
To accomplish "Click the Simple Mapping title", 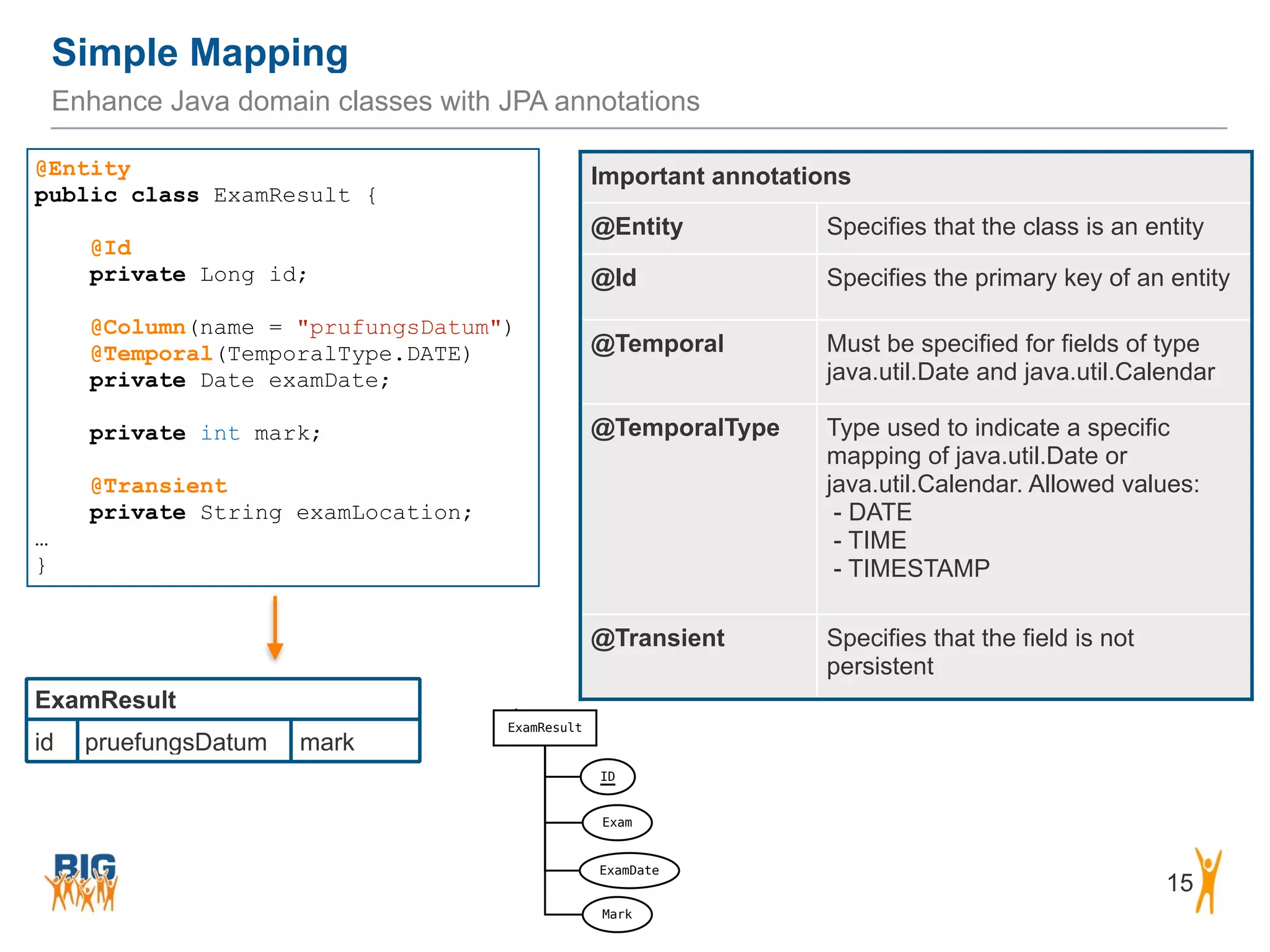I will pos(200,53).
